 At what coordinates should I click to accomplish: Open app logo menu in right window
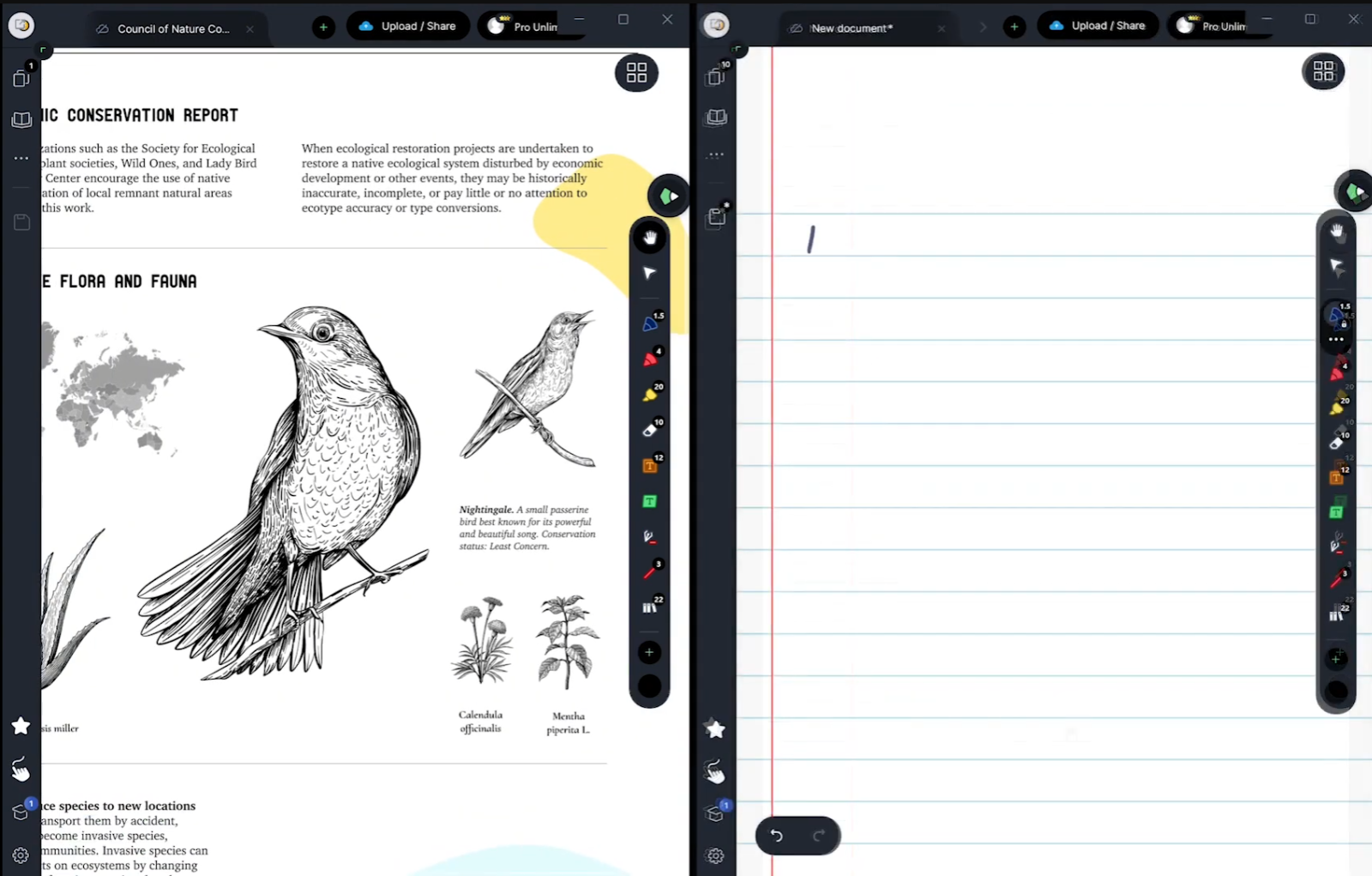pyautogui.click(x=716, y=26)
